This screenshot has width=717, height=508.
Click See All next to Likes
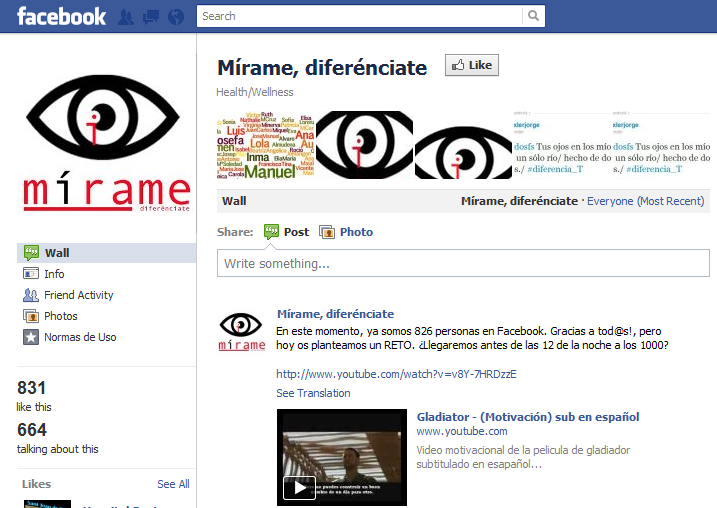tap(173, 484)
